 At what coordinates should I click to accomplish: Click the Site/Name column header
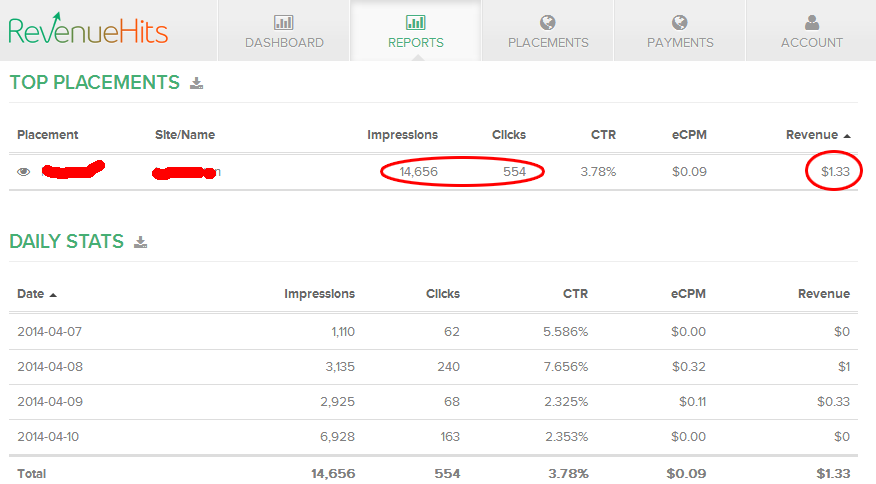tap(185, 135)
